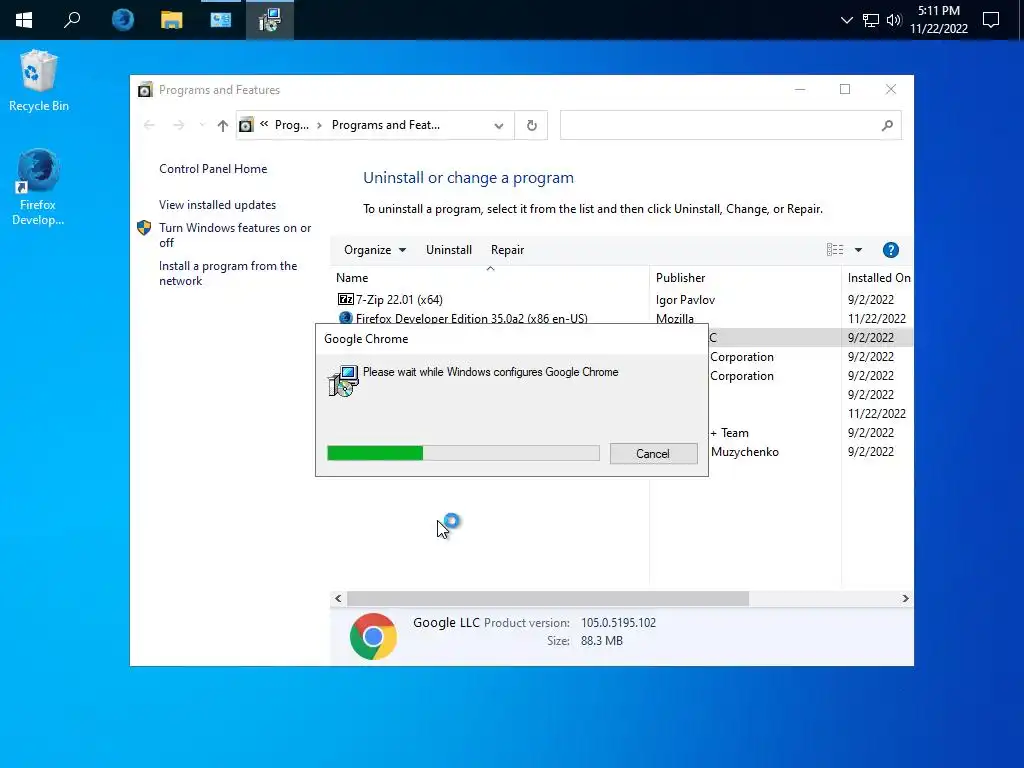Switch to Control Panel taskbar window
This screenshot has width=1024, height=768.
(220, 20)
